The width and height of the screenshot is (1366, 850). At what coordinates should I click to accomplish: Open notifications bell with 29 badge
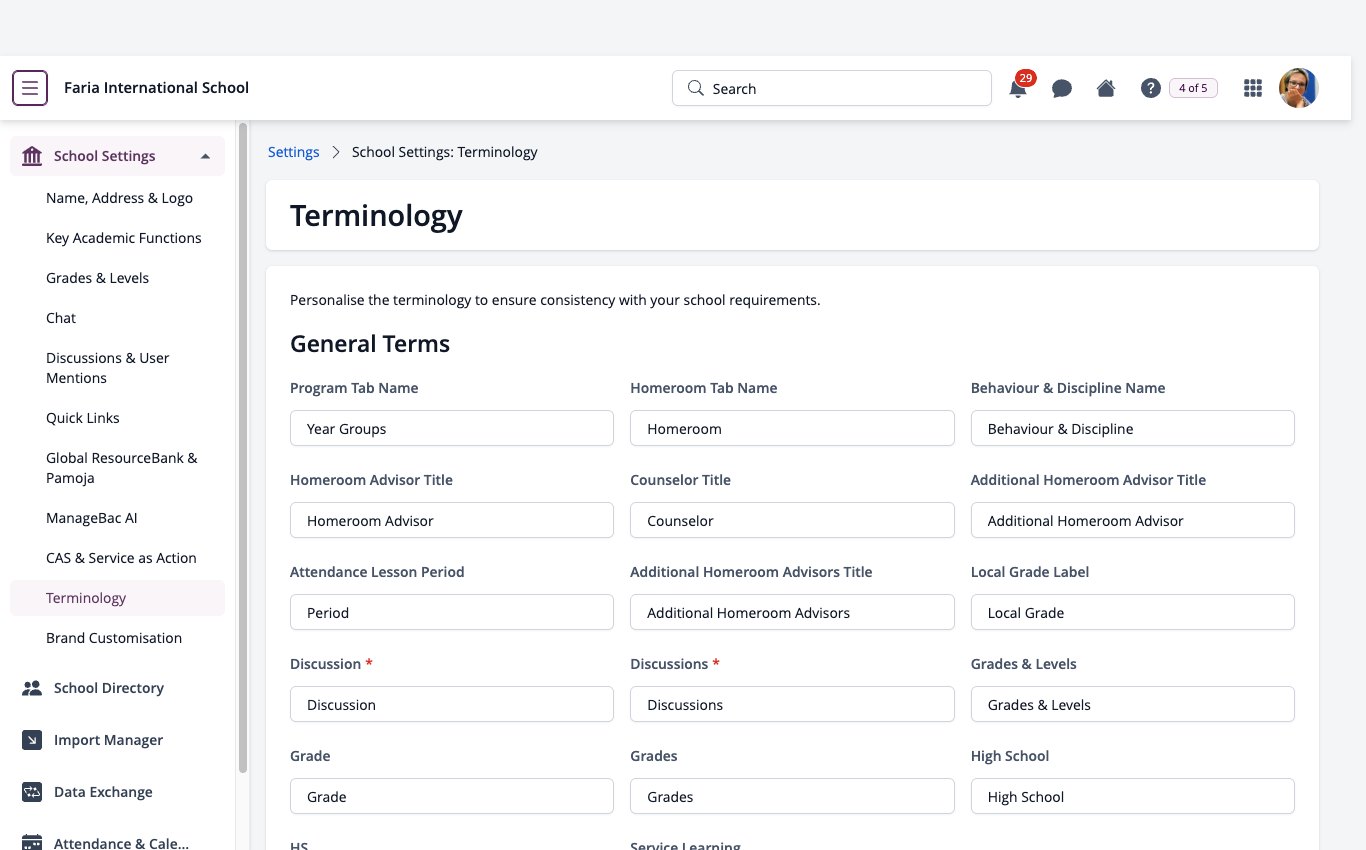pos(1019,87)
